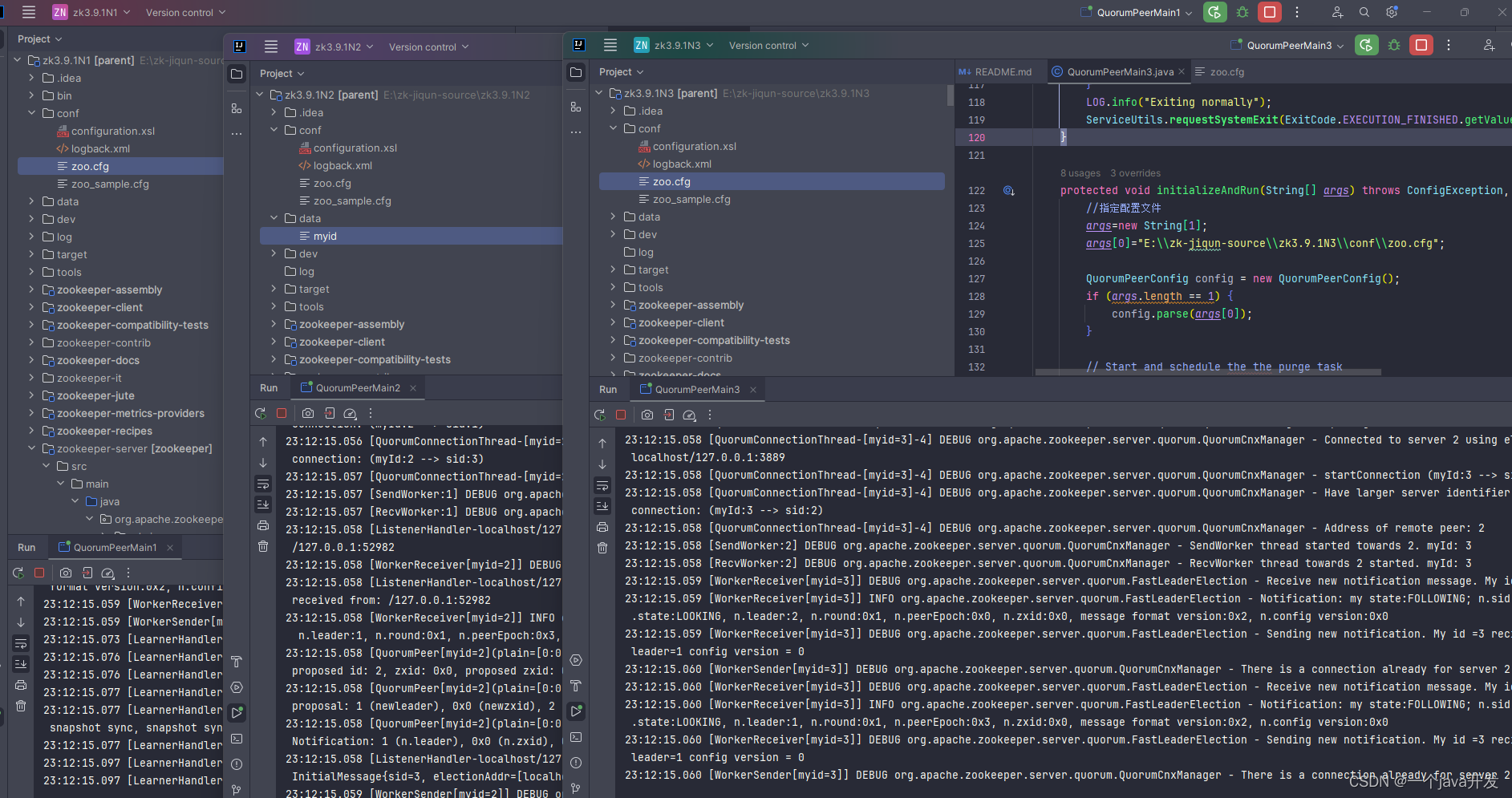Open Structure tool window in N3 sidebar

click(x=576, y=107)
